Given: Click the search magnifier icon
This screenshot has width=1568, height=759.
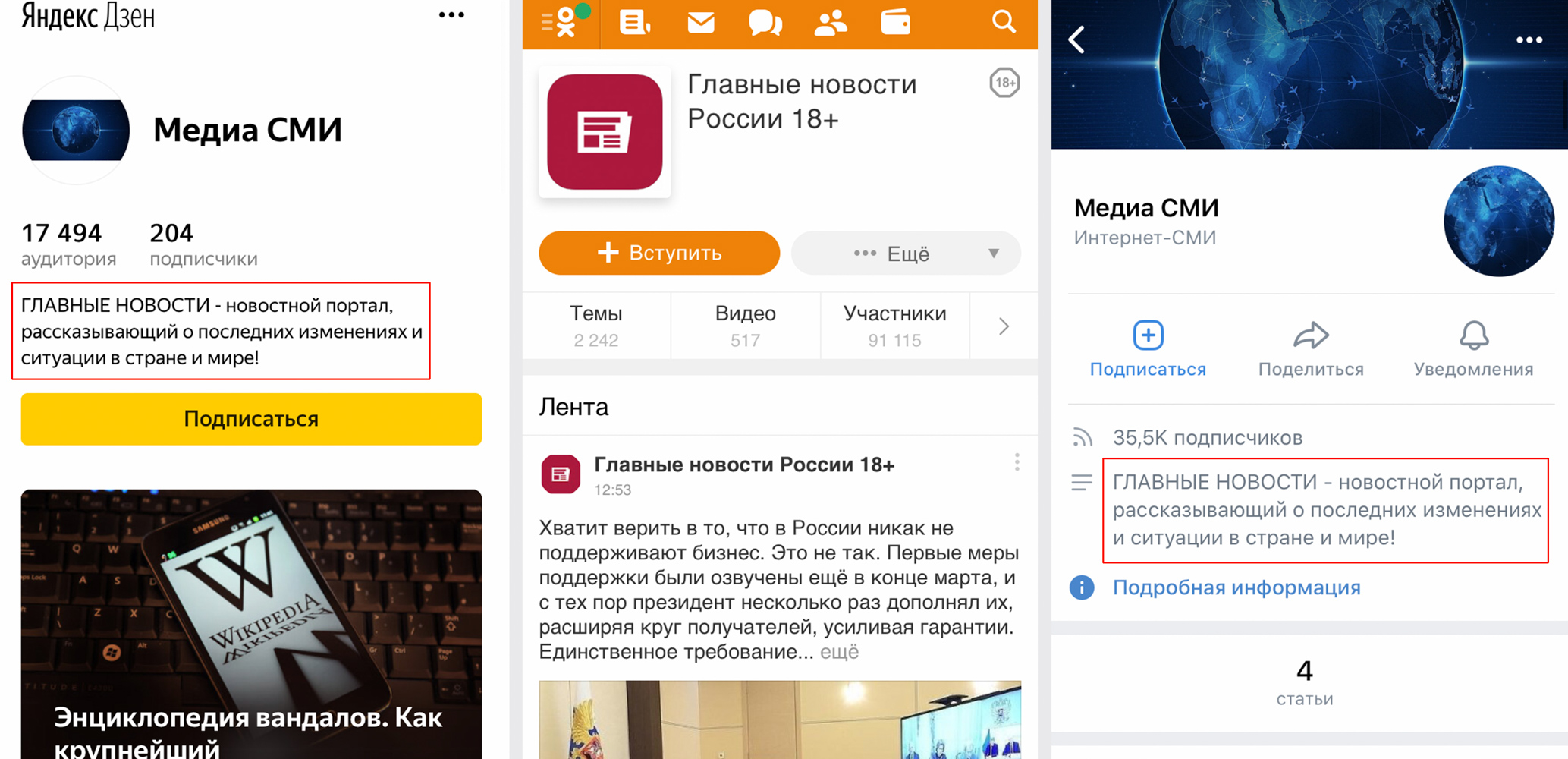Looking at the screenshot, I should click(1003, 21).
